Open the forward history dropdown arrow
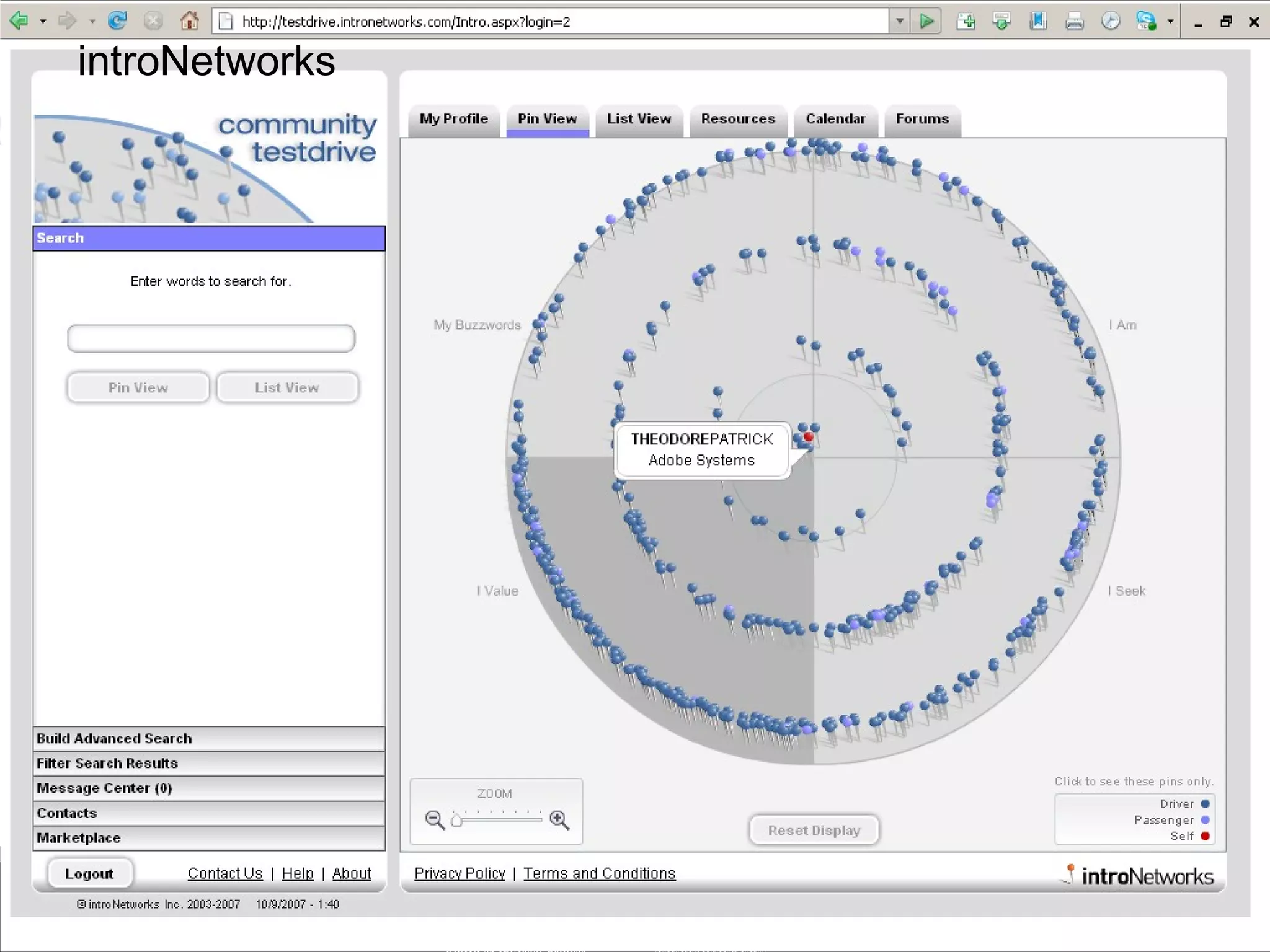Image resolution: width=1270 pixels, height=952 pixels. coord(92,22)
